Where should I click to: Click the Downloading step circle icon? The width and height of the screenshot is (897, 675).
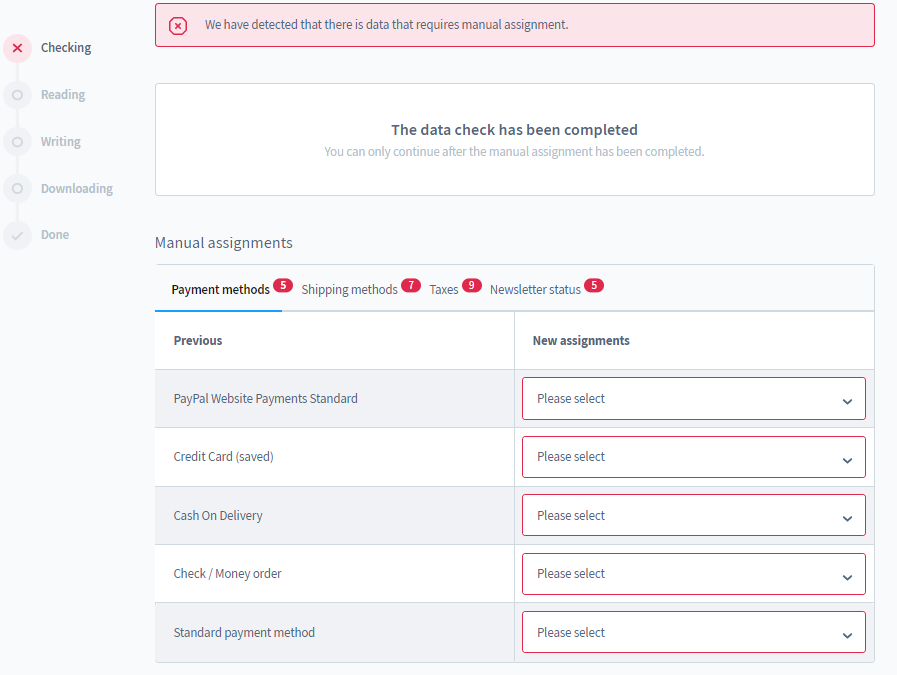pyautogui.click(x=17, y=188)
